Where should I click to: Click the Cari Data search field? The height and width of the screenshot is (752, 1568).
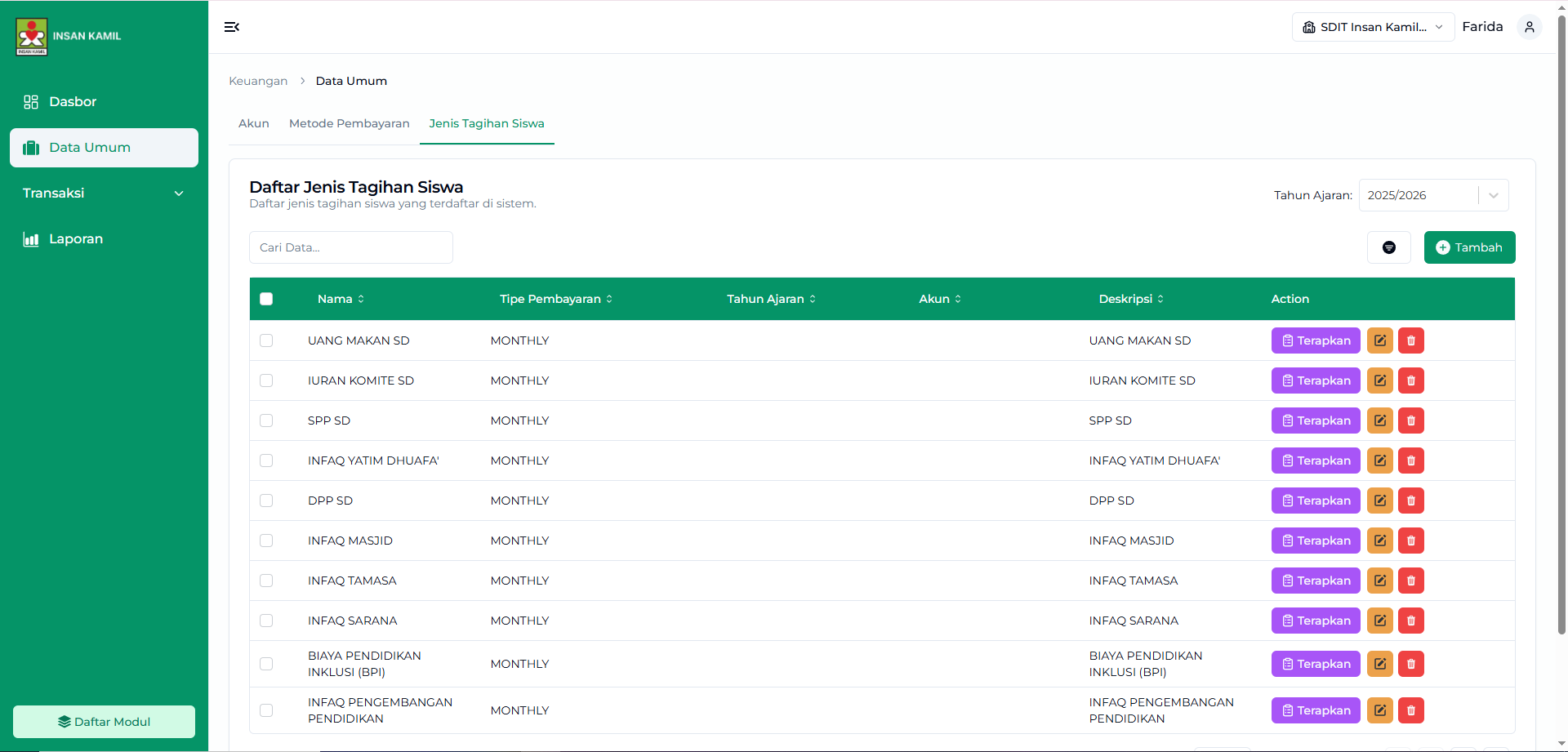tap(350, 247)
